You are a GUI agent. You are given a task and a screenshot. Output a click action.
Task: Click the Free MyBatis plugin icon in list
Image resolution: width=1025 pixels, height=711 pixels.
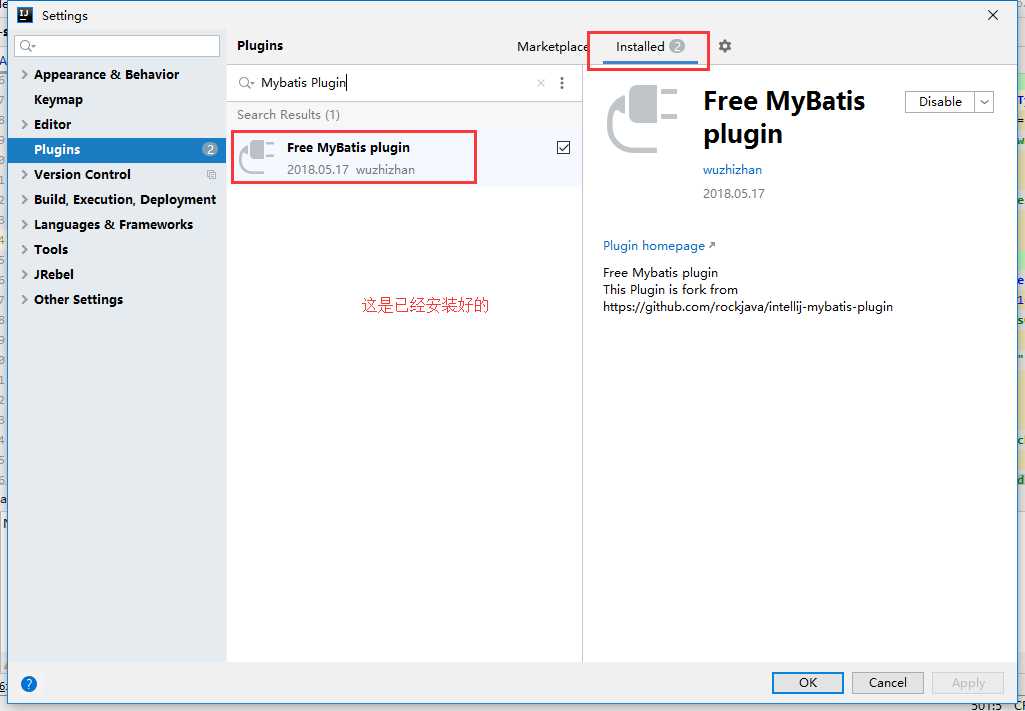point(257,157)
